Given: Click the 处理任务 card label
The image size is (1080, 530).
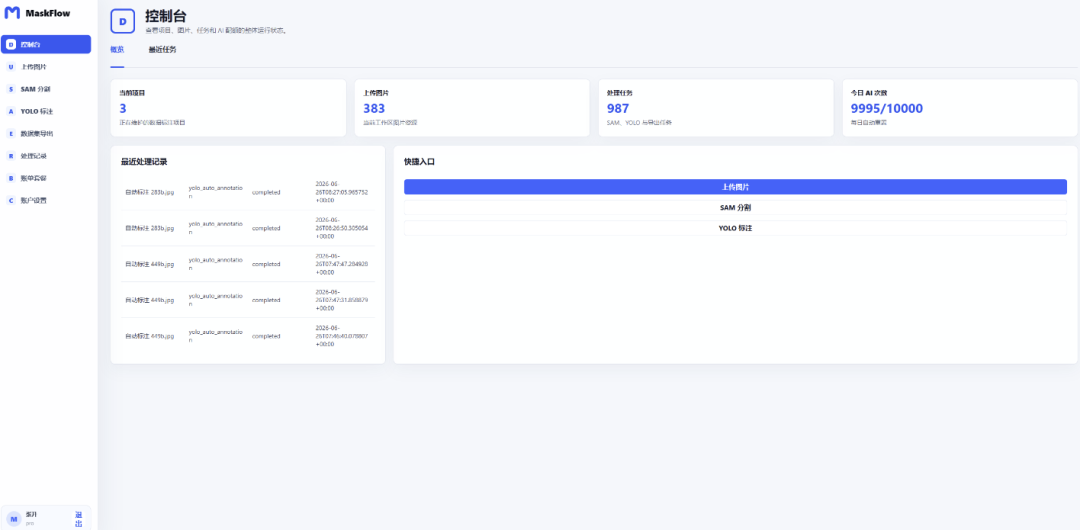Looking at the screenshot, I should [x=620, y=92].
